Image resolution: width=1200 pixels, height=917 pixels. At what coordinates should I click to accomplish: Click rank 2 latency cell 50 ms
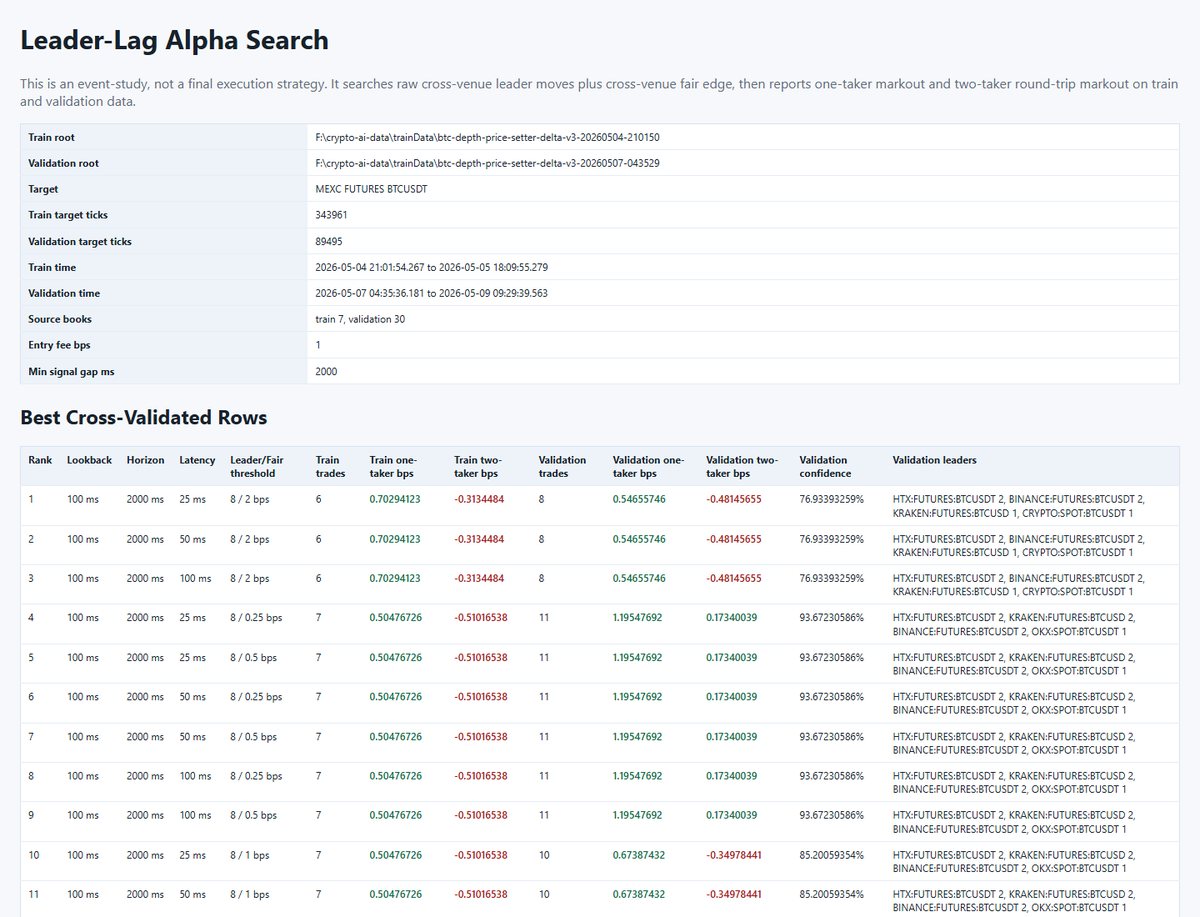point(192,539)
